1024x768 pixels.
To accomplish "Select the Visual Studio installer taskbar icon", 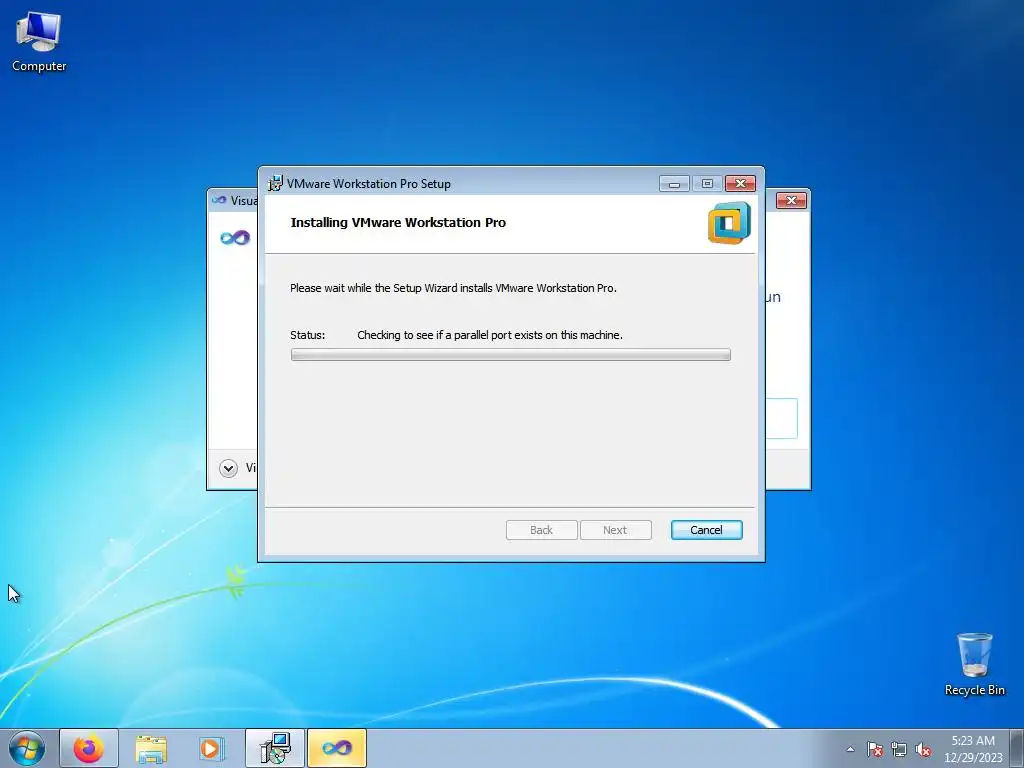I will [336, 748].
